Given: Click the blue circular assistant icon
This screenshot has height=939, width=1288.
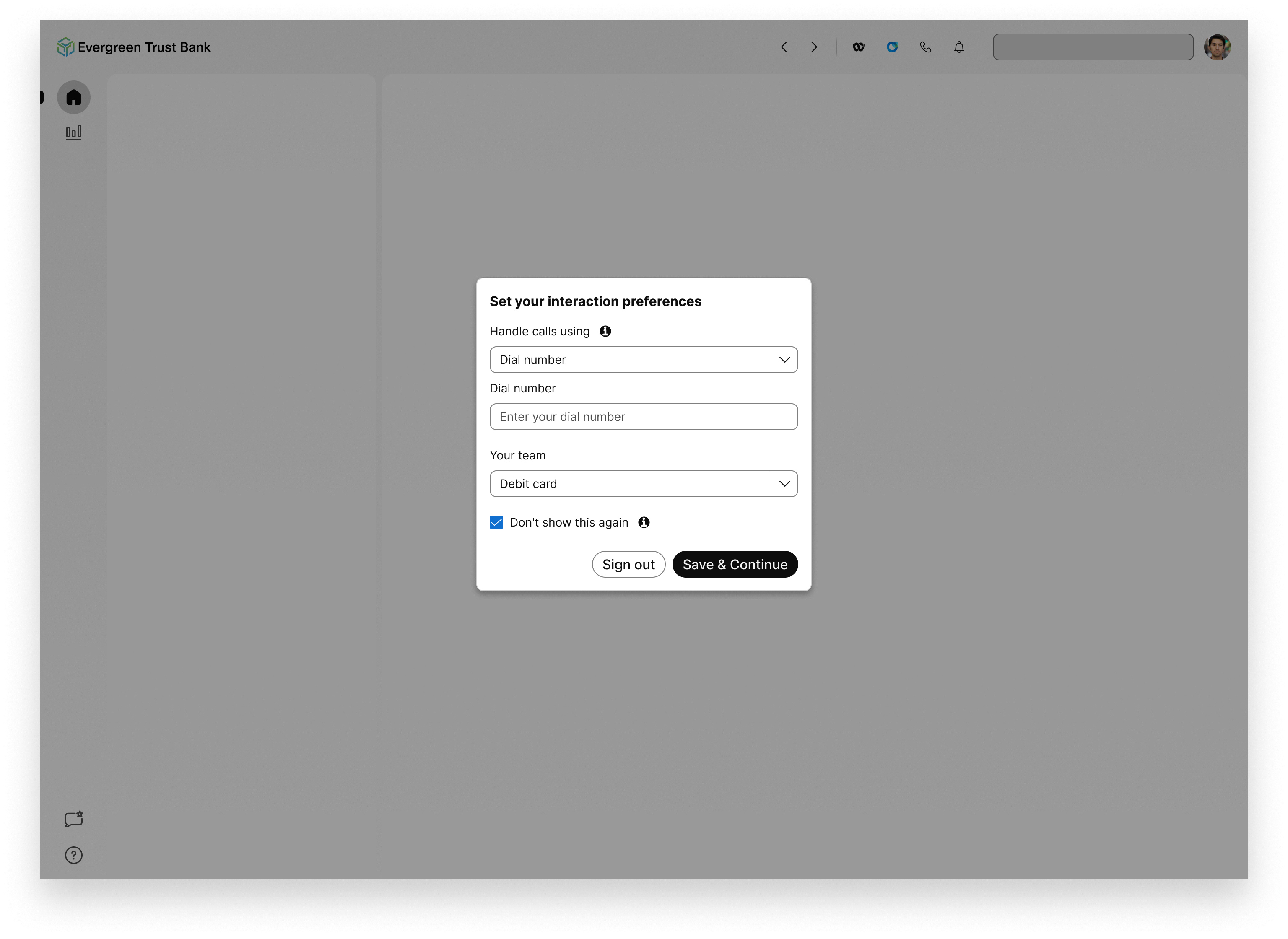Looking at the screenshot, I should [x=892, y=47].
